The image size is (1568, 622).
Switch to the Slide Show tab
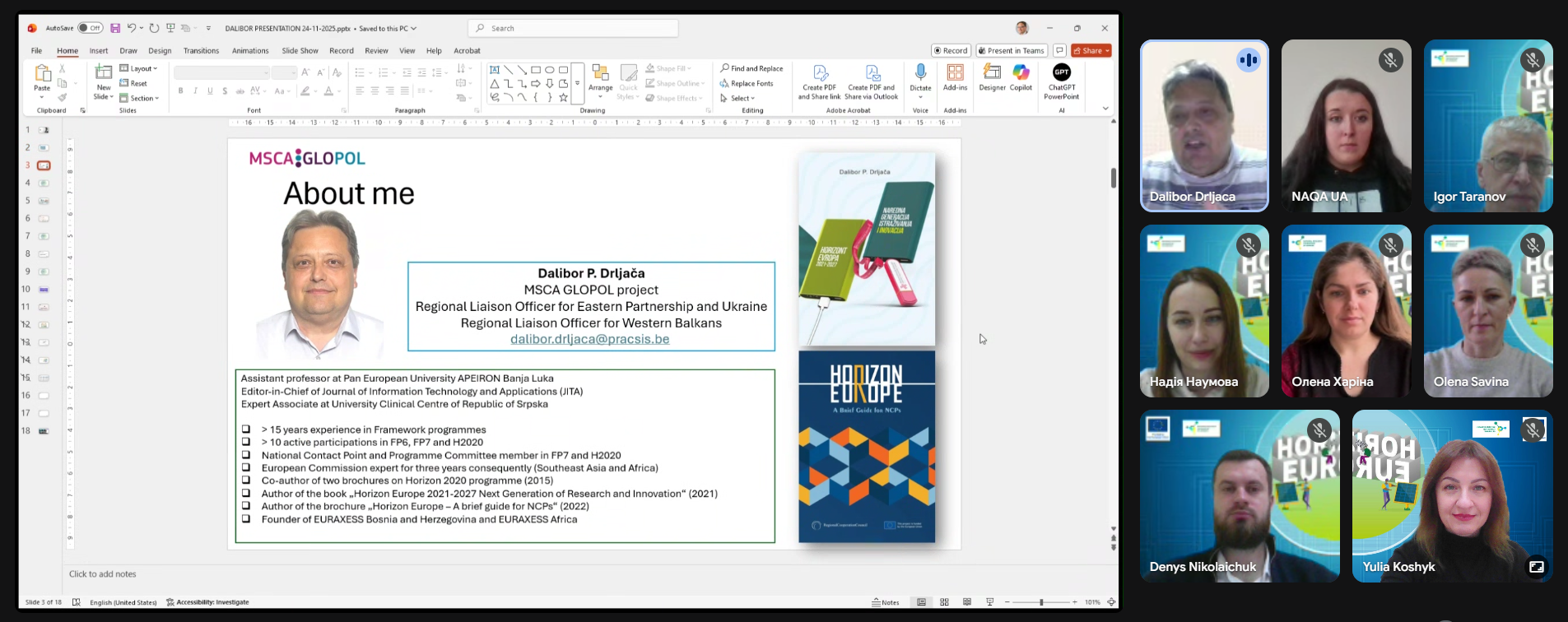pos(300,51)
